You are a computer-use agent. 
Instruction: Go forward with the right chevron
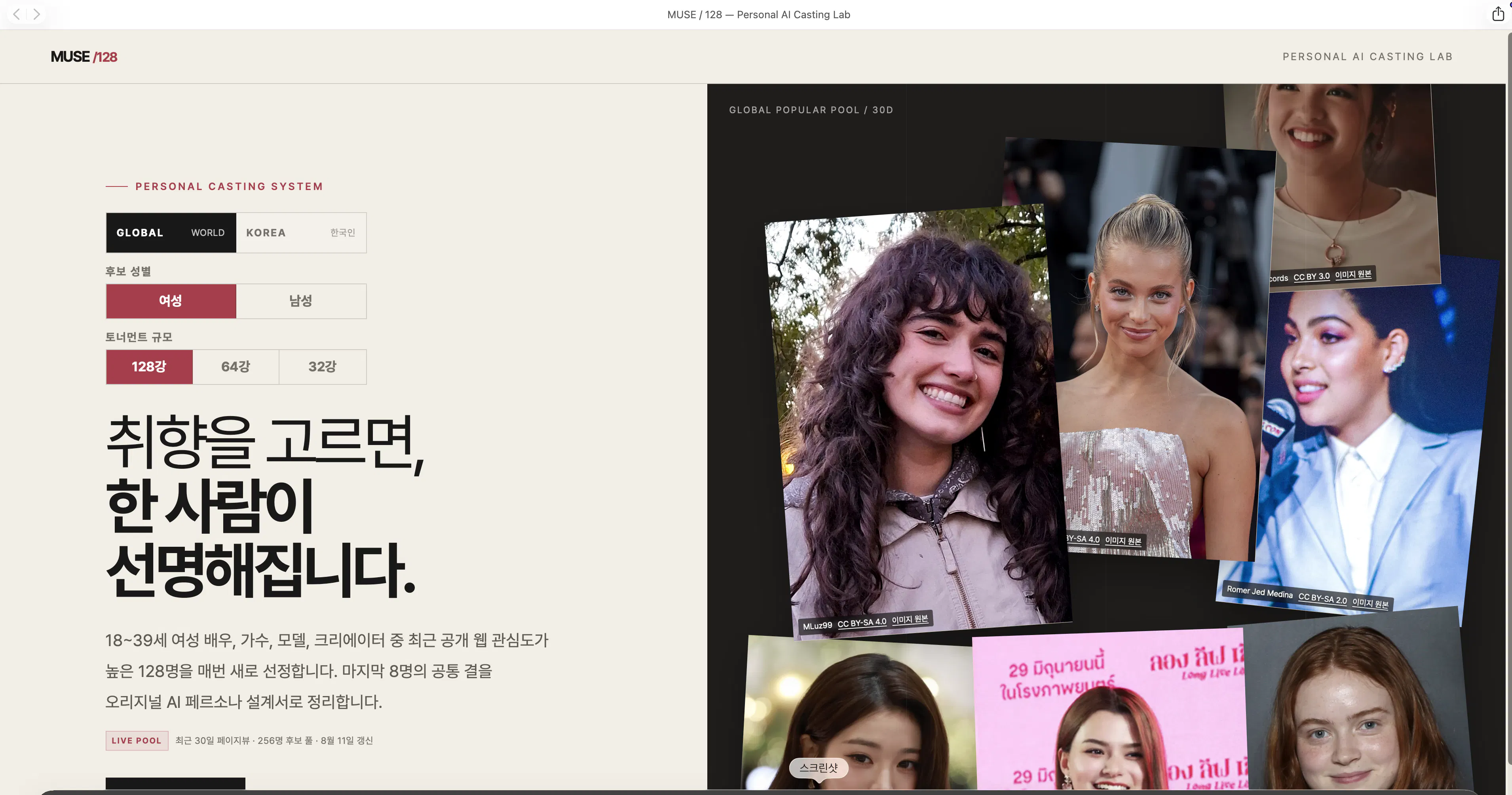point(36,14)
